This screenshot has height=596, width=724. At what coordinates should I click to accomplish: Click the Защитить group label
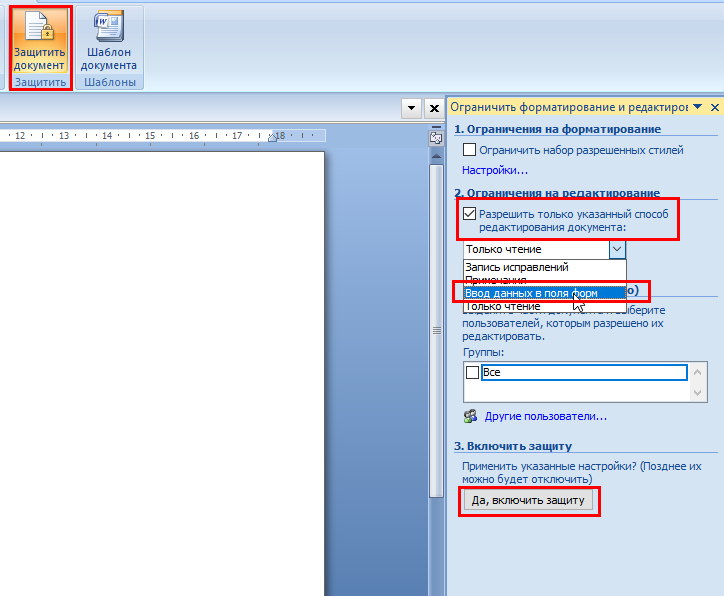tap(40, 82)
